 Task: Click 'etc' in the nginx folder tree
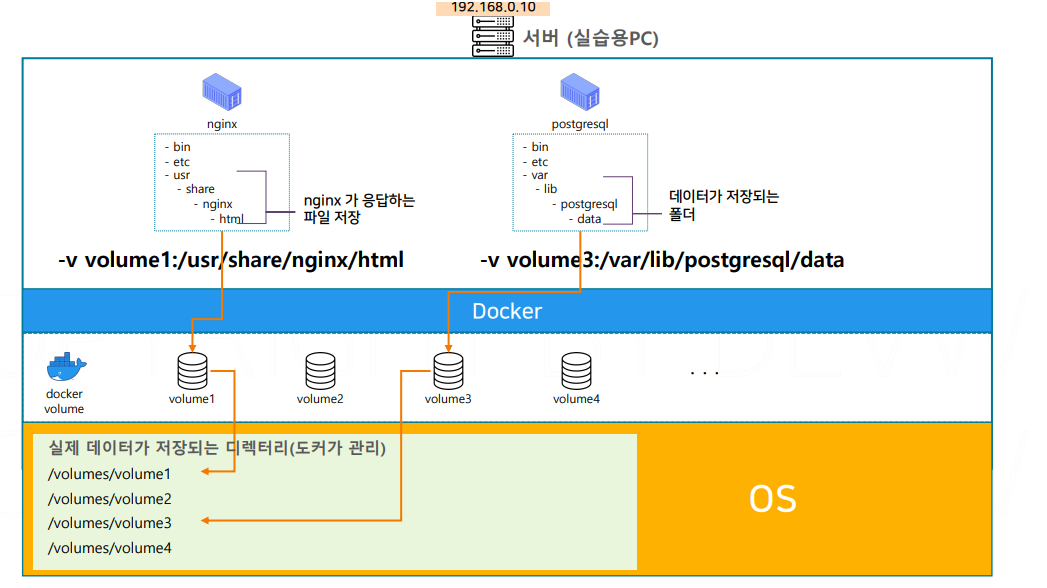pyautogui.click(x=182, y=162)
